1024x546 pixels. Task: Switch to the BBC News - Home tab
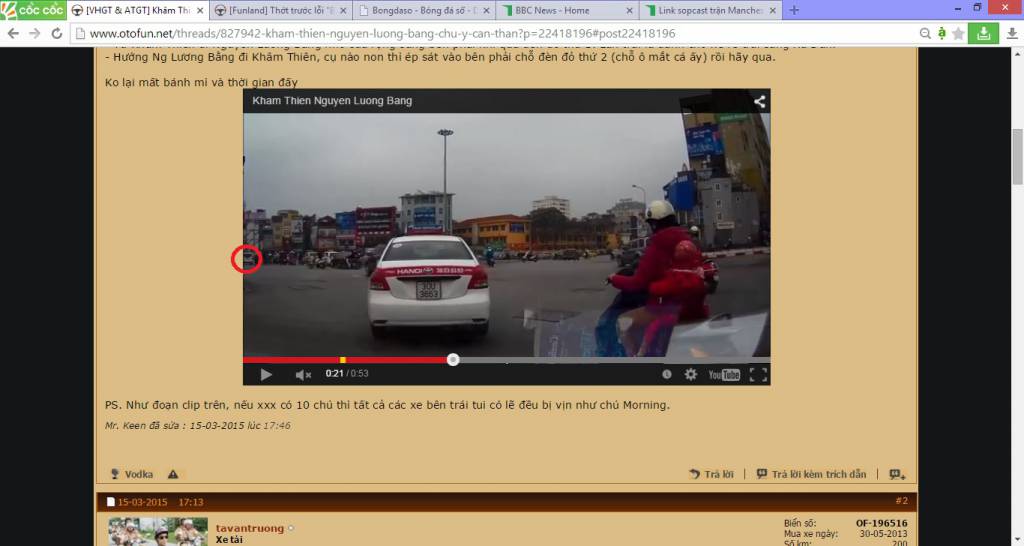(x=567, y=10)
